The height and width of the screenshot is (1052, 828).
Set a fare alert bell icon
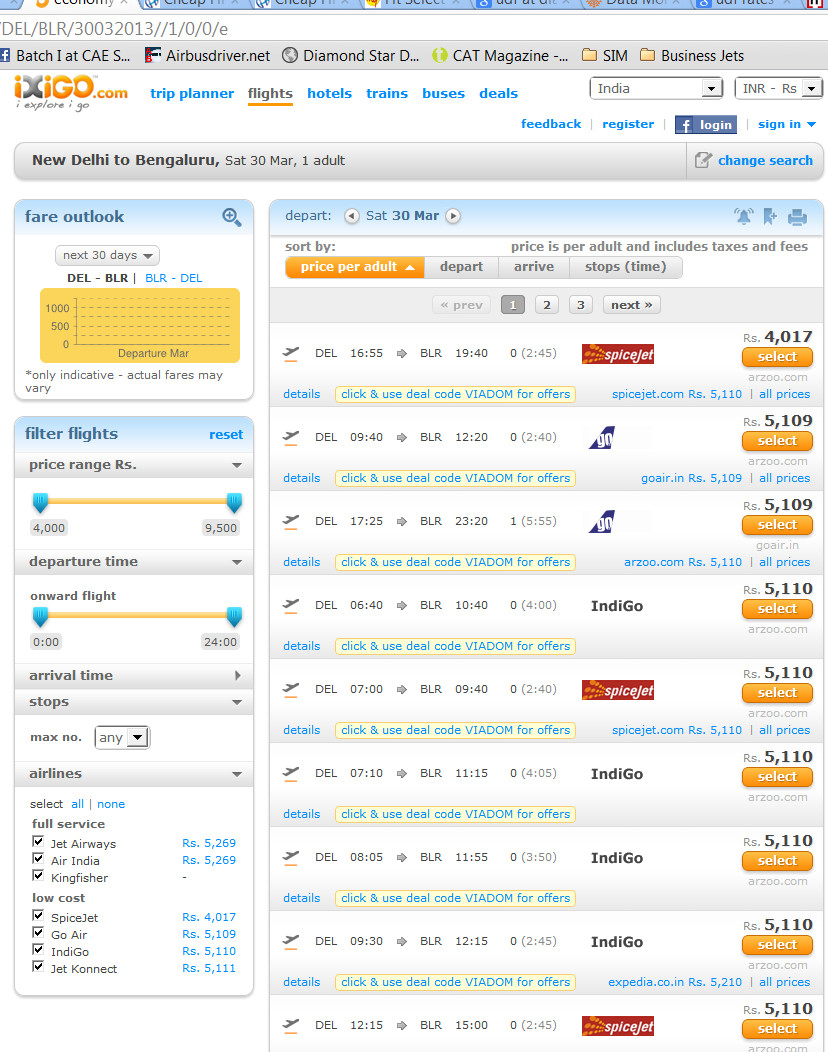(743, 216)
